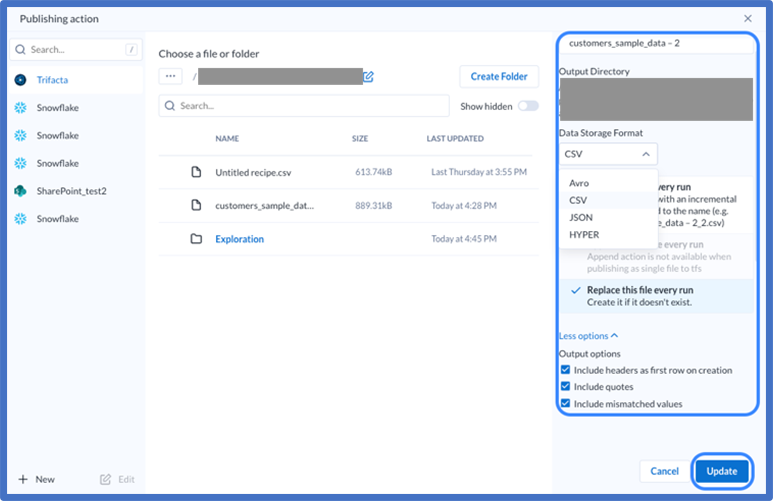Click the file search magnifier icon
The width and height of the screenshot is (773, 501).
pyautogui.click(x=170, y=106)
